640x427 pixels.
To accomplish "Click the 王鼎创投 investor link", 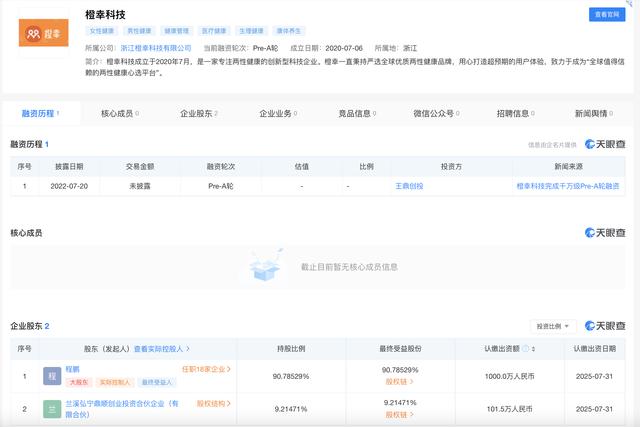I will pos(409,186).
